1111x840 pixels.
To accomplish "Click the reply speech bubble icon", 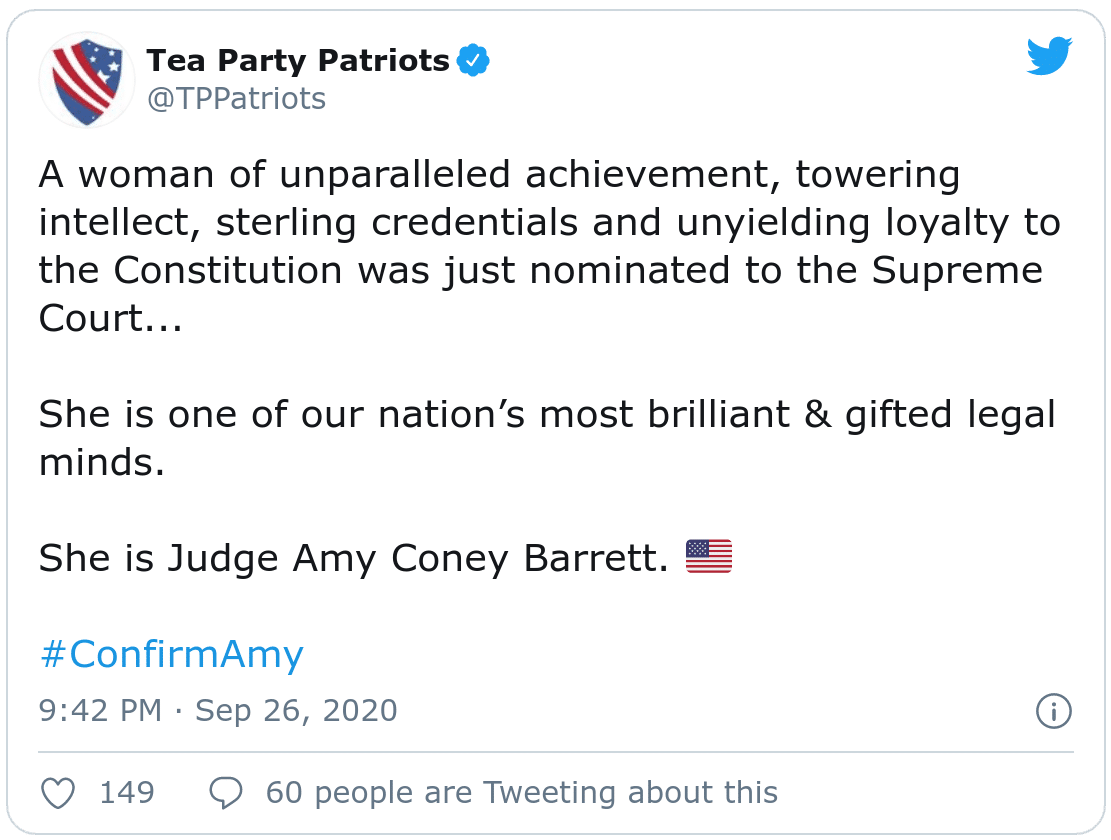I will pos(226,793).
